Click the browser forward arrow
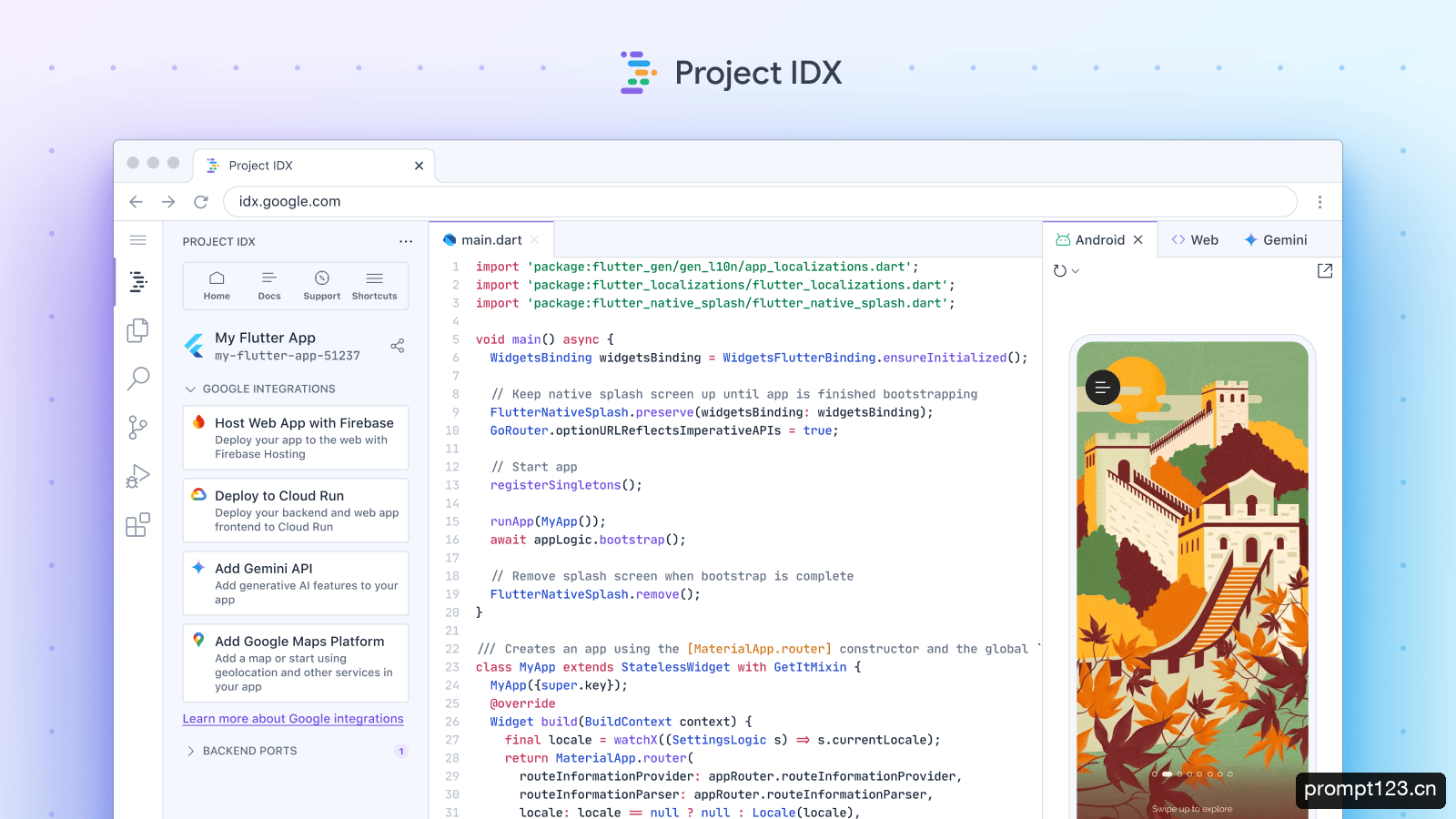 click(168, 202)
